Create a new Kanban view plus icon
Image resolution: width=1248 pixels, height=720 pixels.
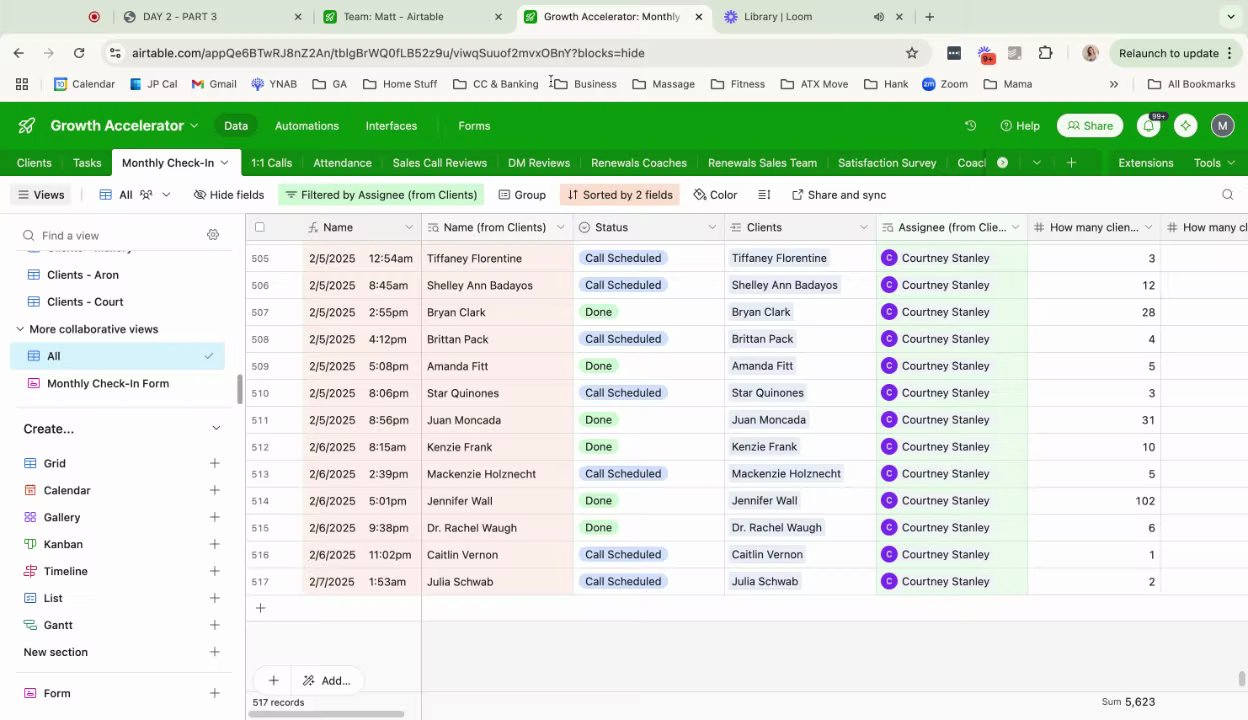point(214,545)
